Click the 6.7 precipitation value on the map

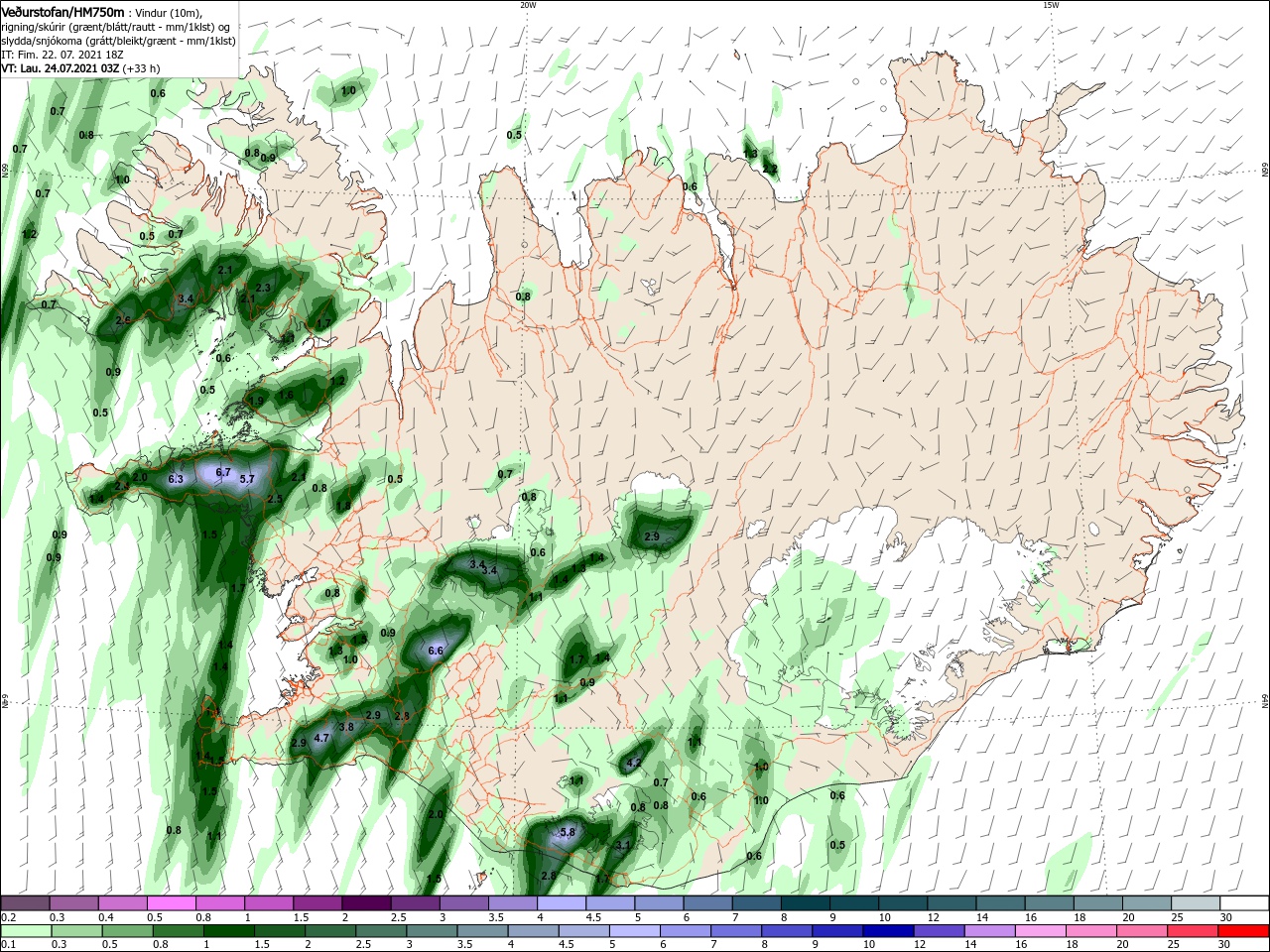tap(223, 473)
